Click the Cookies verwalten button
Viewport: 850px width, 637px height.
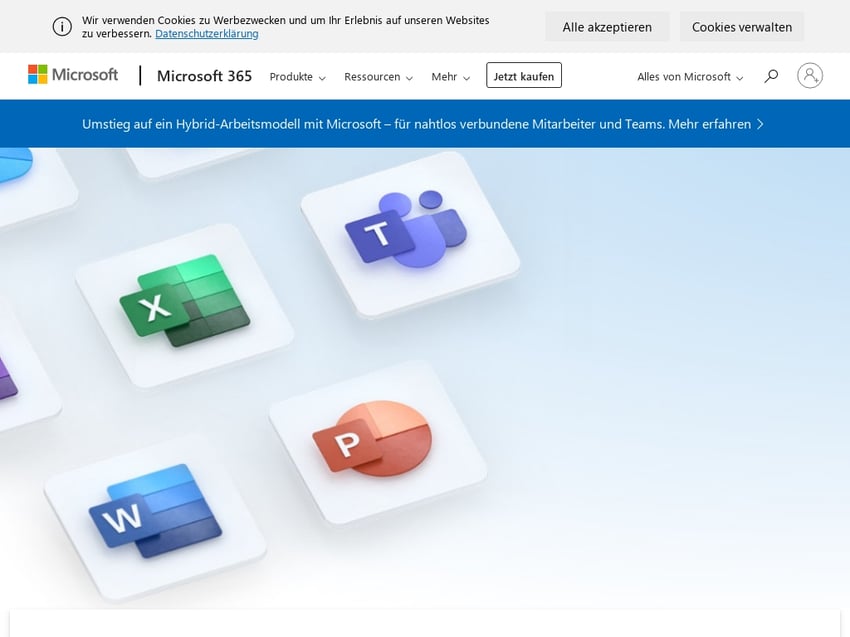(741, 27)
